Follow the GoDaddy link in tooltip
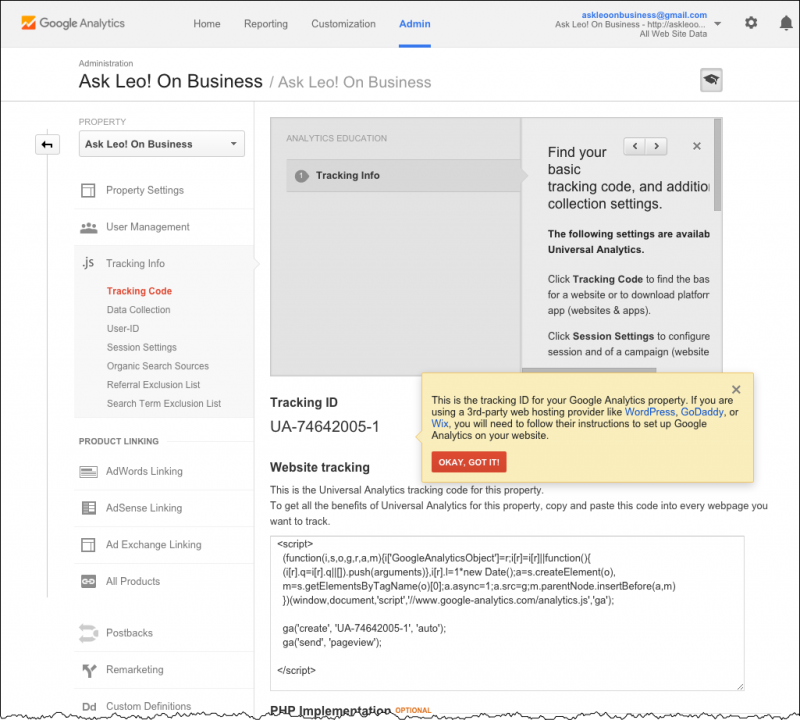The width and height of the screenshot is (800, 720). click(702, 412)
